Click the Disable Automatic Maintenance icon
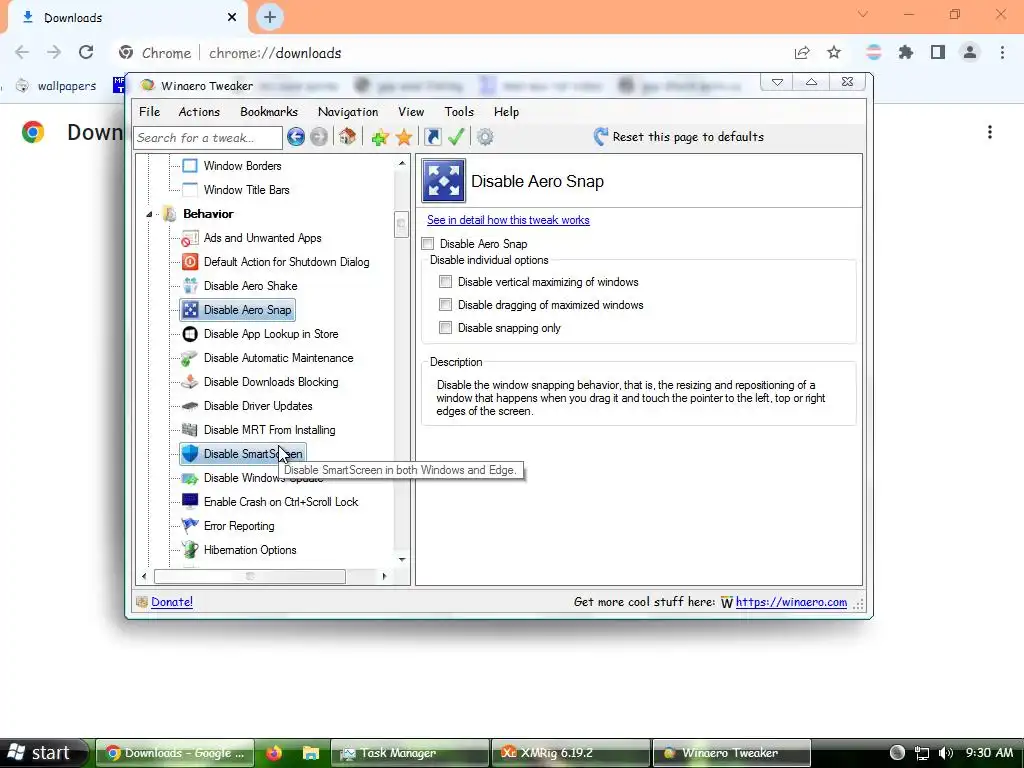1024x768 pixels. tap(189, 358)
